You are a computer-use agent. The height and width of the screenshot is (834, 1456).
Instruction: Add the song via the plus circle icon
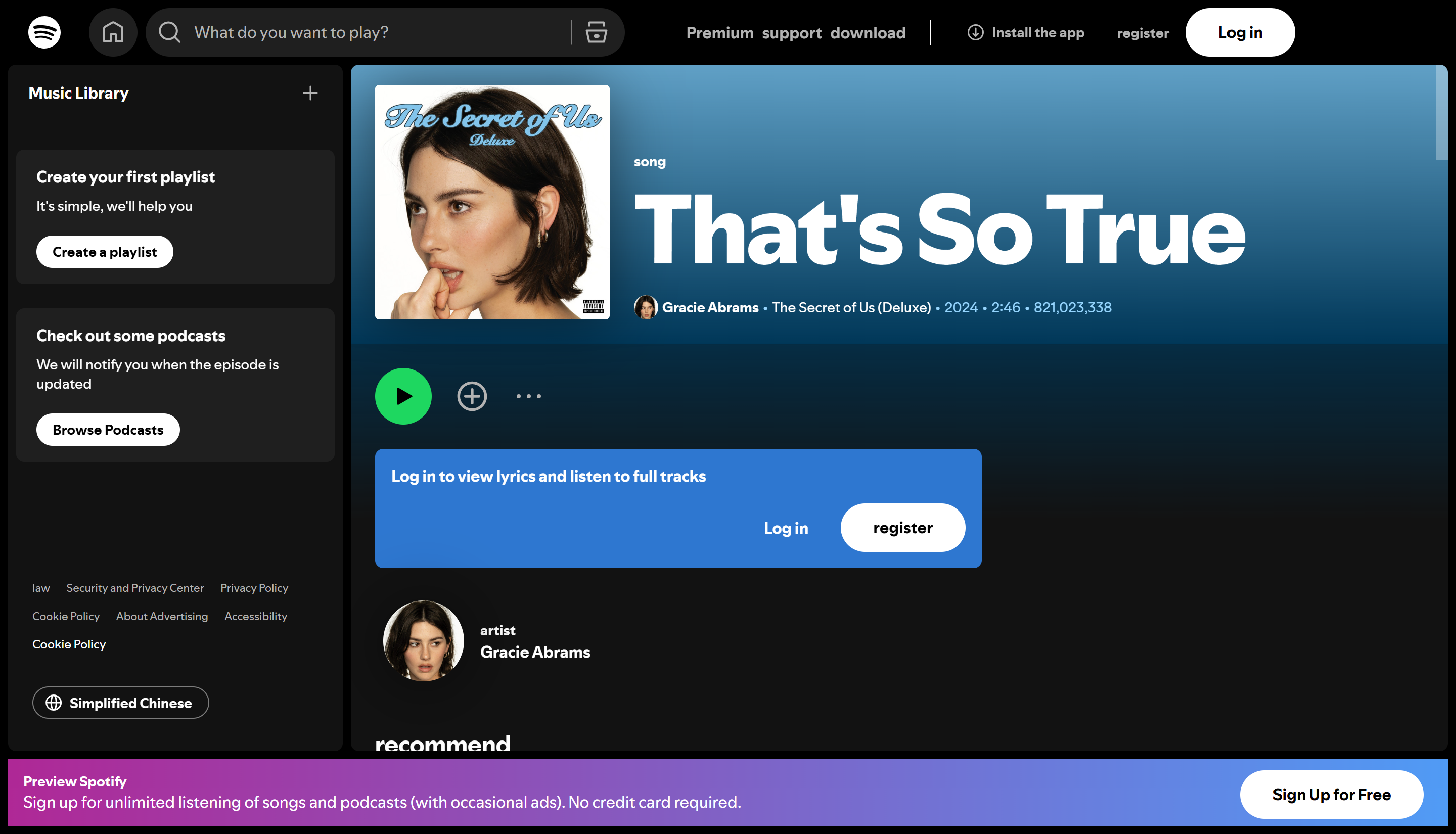pyautogui.click(x=471, y=396)
